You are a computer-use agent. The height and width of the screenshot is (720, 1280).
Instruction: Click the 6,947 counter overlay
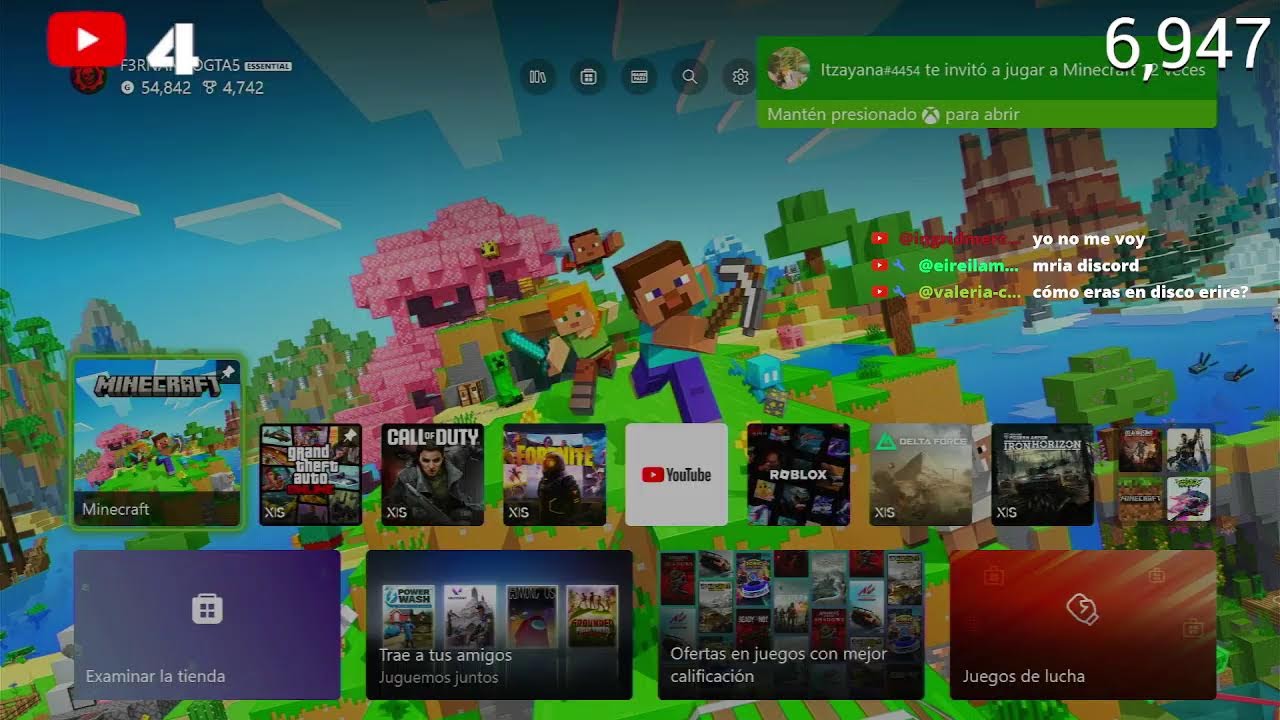click(x=1188, y=45)
